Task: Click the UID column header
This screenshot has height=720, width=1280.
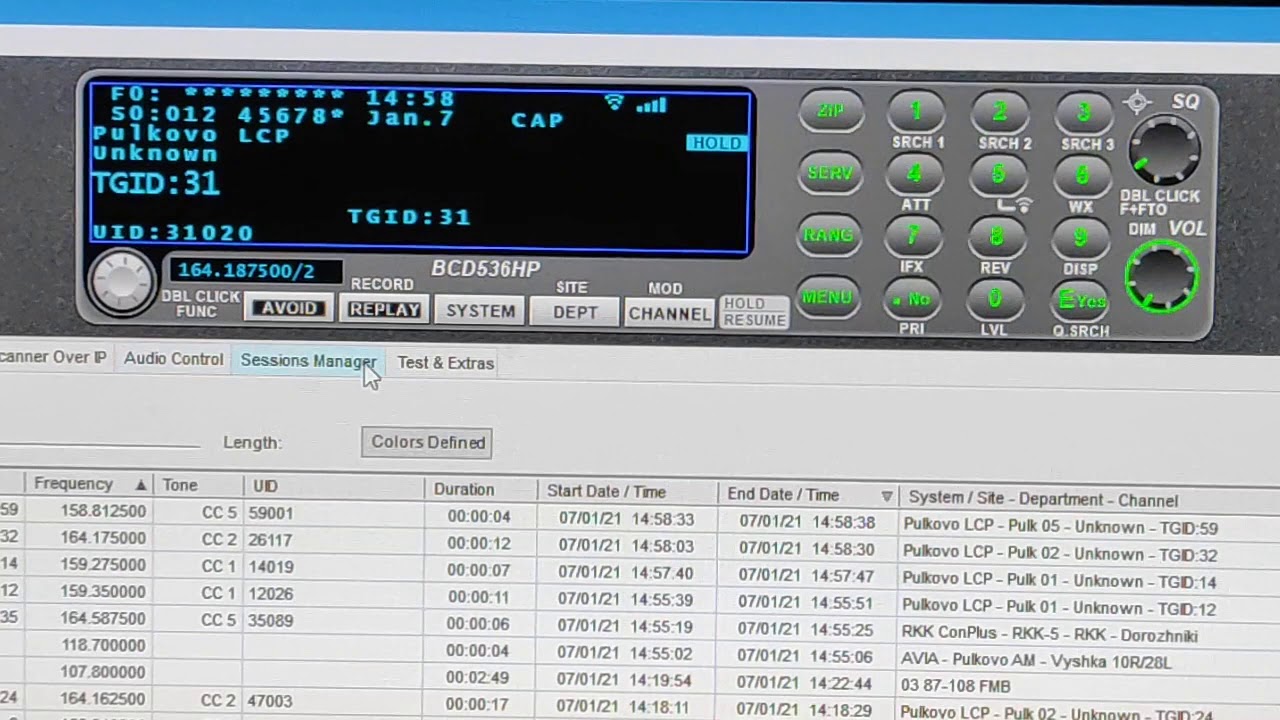Action: click(333, 487)
